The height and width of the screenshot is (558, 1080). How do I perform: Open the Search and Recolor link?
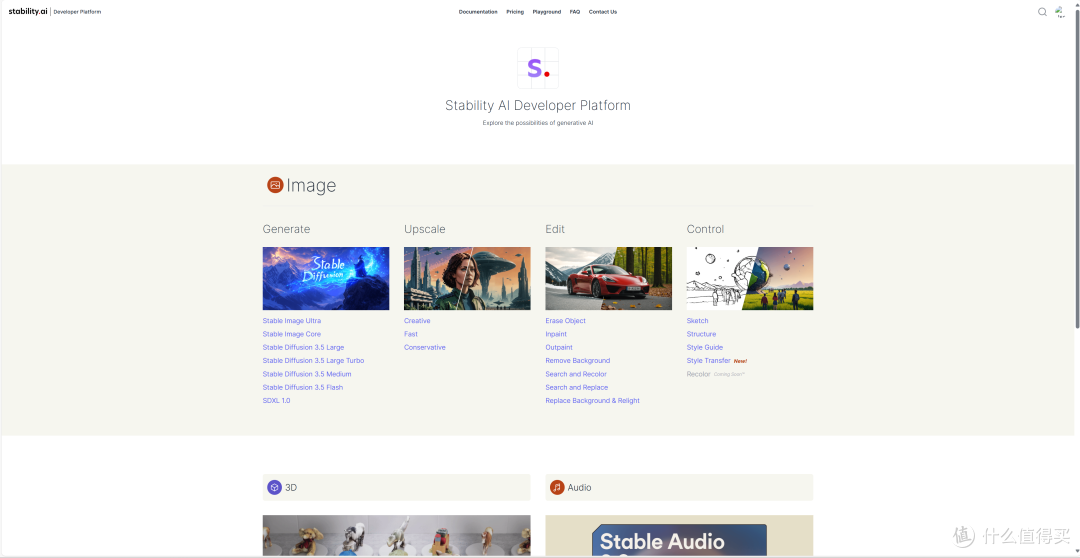pyautogui.click(x=576, y=374)
